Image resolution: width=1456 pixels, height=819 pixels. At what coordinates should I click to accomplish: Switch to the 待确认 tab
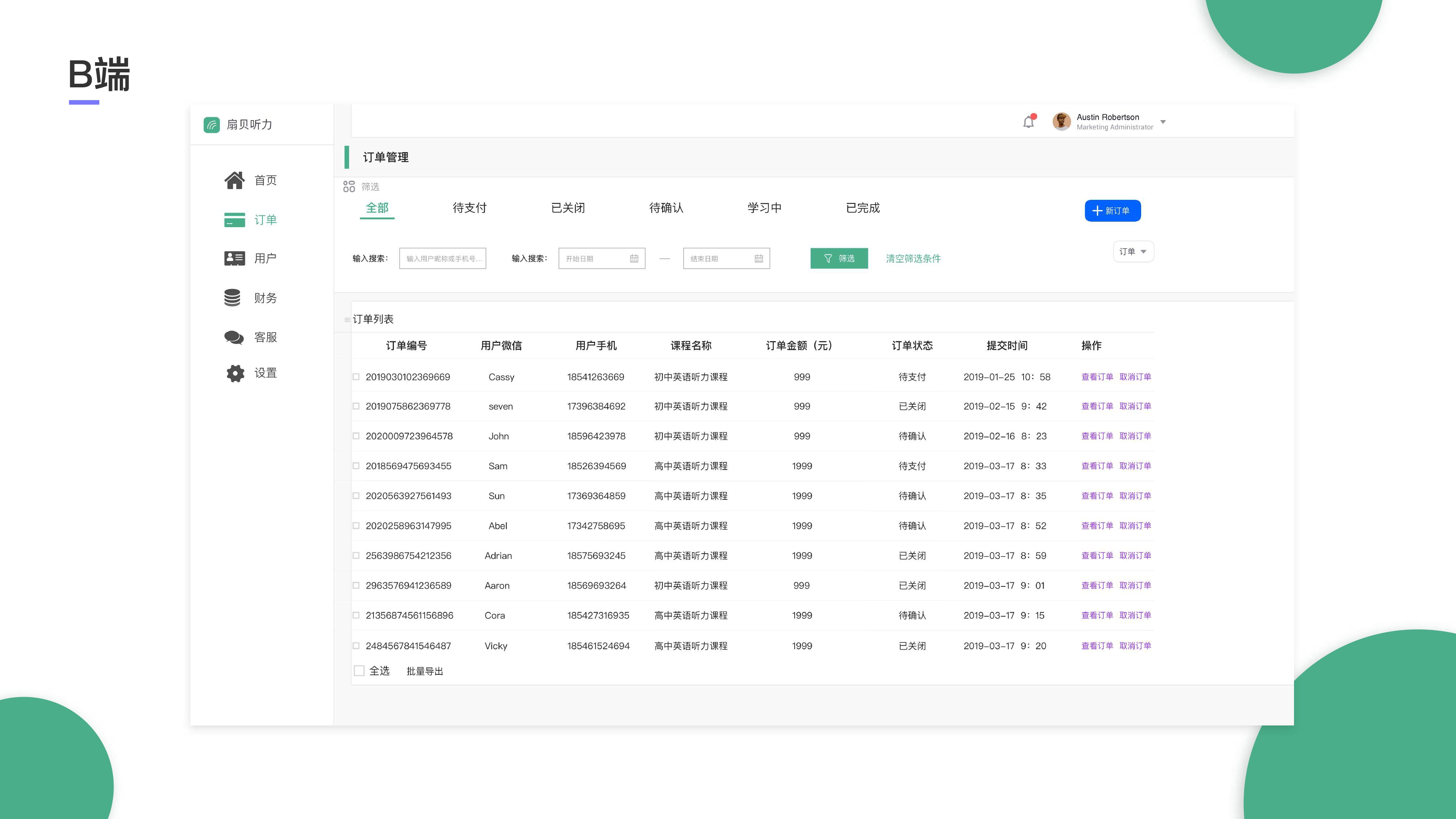(666, 208)
